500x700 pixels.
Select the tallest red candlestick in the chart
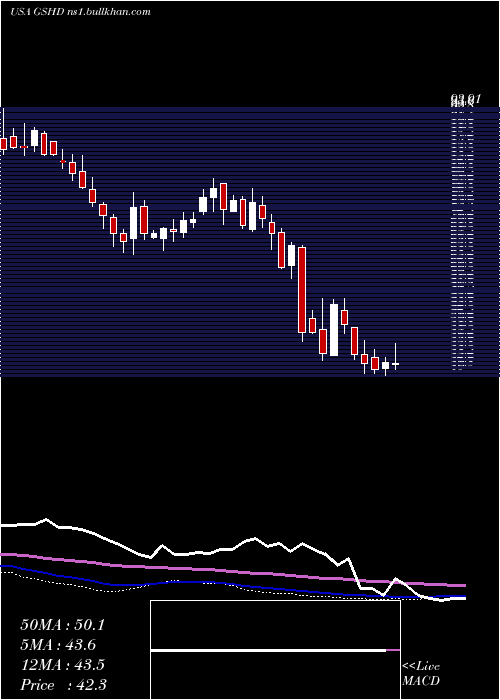(302, 290)
